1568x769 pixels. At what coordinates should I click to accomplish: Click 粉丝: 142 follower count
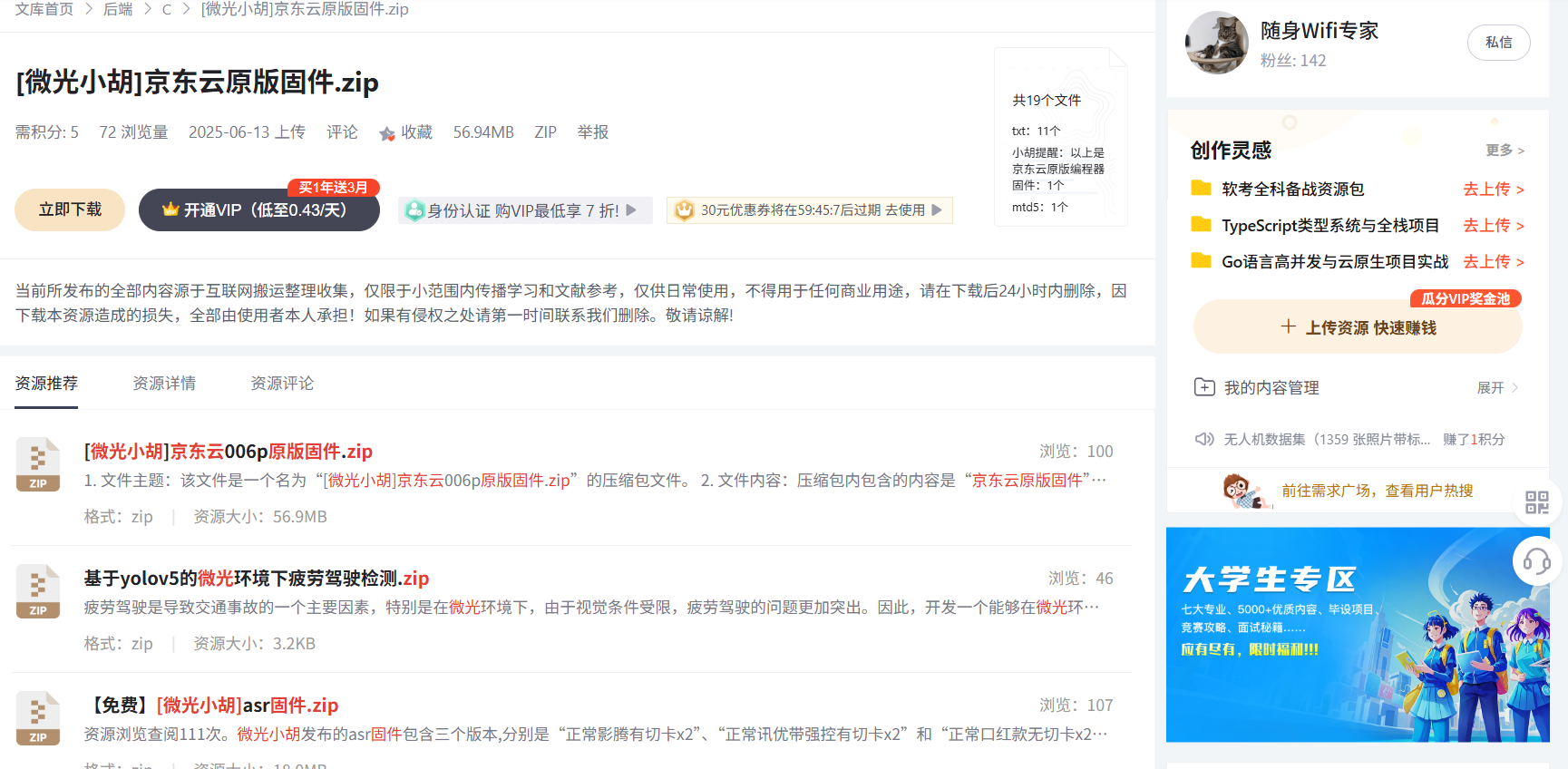pos(1293,61)
